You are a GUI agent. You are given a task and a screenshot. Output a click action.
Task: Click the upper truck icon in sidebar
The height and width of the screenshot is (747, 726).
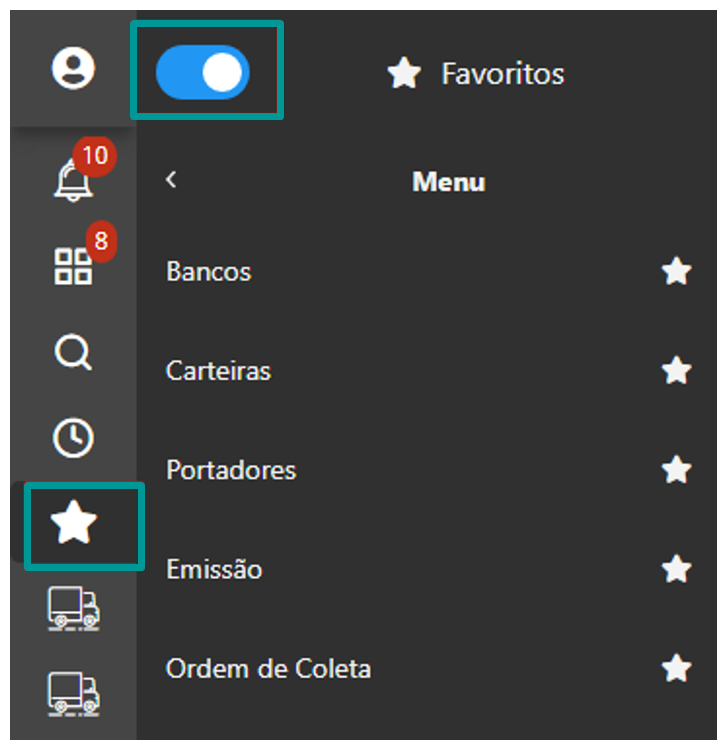(73, 608)
